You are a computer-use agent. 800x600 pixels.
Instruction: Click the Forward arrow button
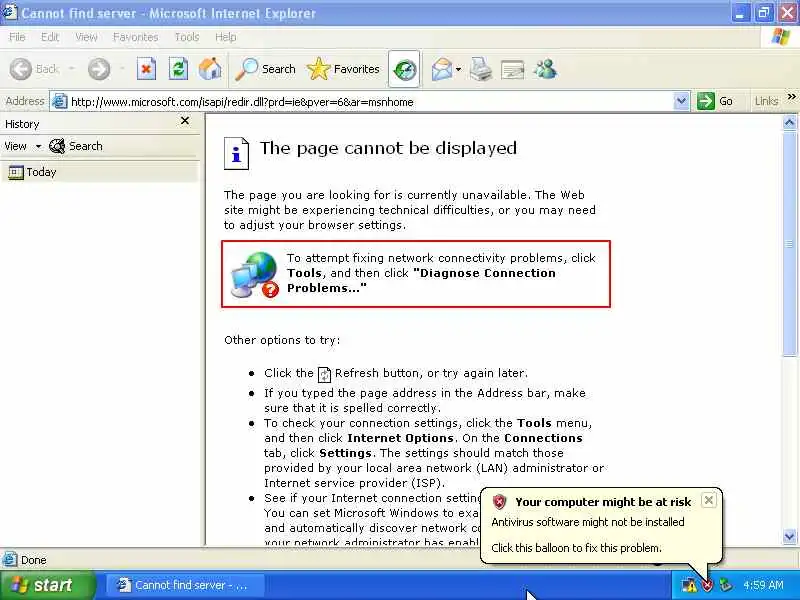pyautogui.click(x=98, y=69)
